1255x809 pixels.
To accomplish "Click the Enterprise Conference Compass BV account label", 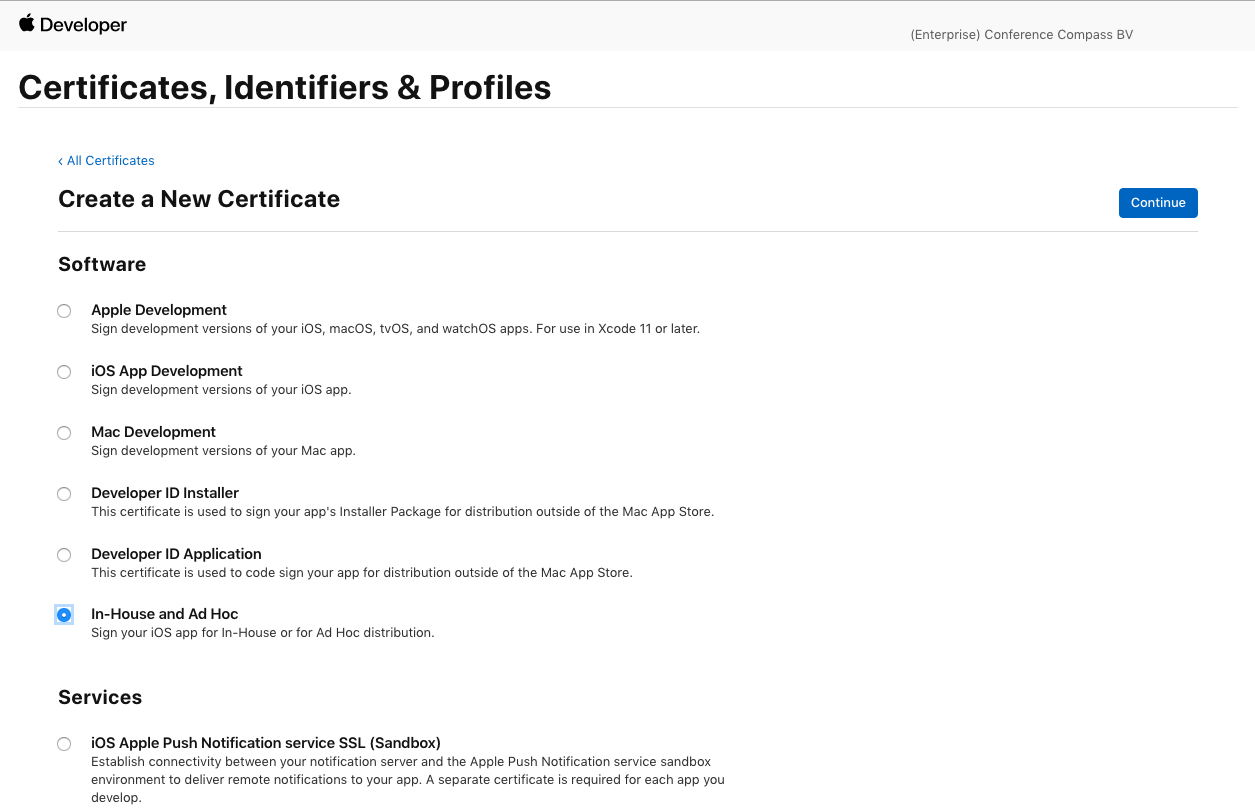I will tap(1021, 34).
